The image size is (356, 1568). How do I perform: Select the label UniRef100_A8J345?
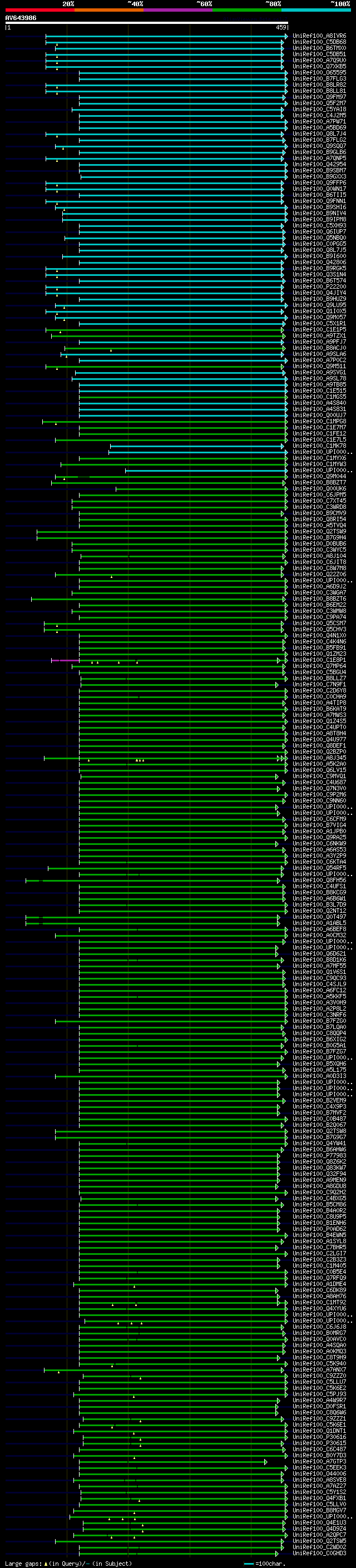tap(319, 758)
